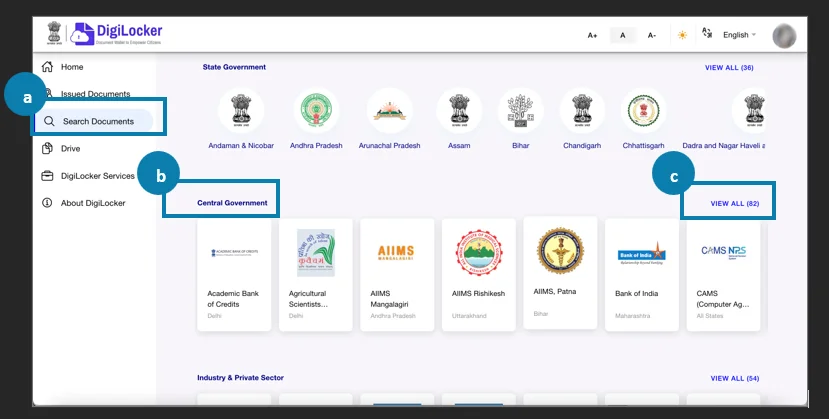
Task: Open the Academic Bank of Credits card
Action: [234, 275]
